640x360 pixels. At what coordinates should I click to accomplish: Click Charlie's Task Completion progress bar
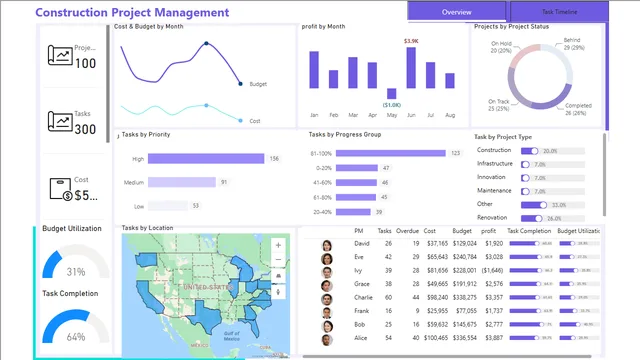click(x=531, y=298)
